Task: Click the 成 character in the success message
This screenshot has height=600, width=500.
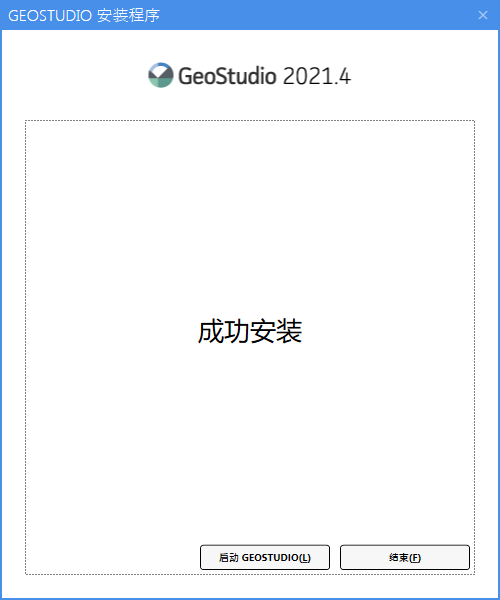Action: [210, 331]
